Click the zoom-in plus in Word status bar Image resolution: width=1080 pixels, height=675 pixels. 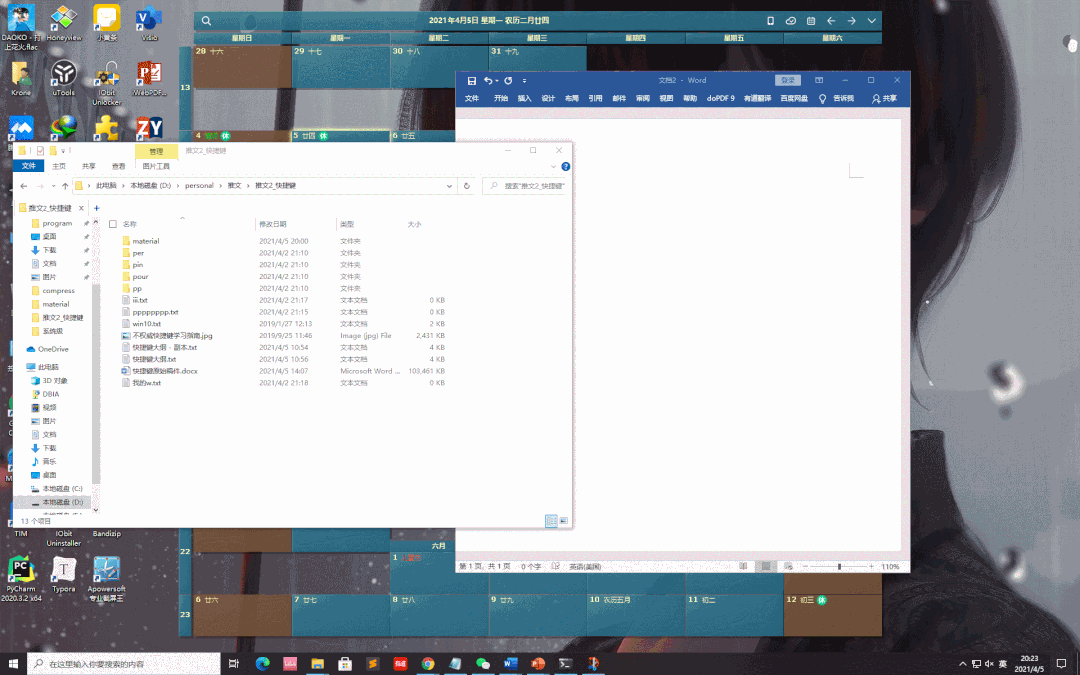click(x=871, y=566)
